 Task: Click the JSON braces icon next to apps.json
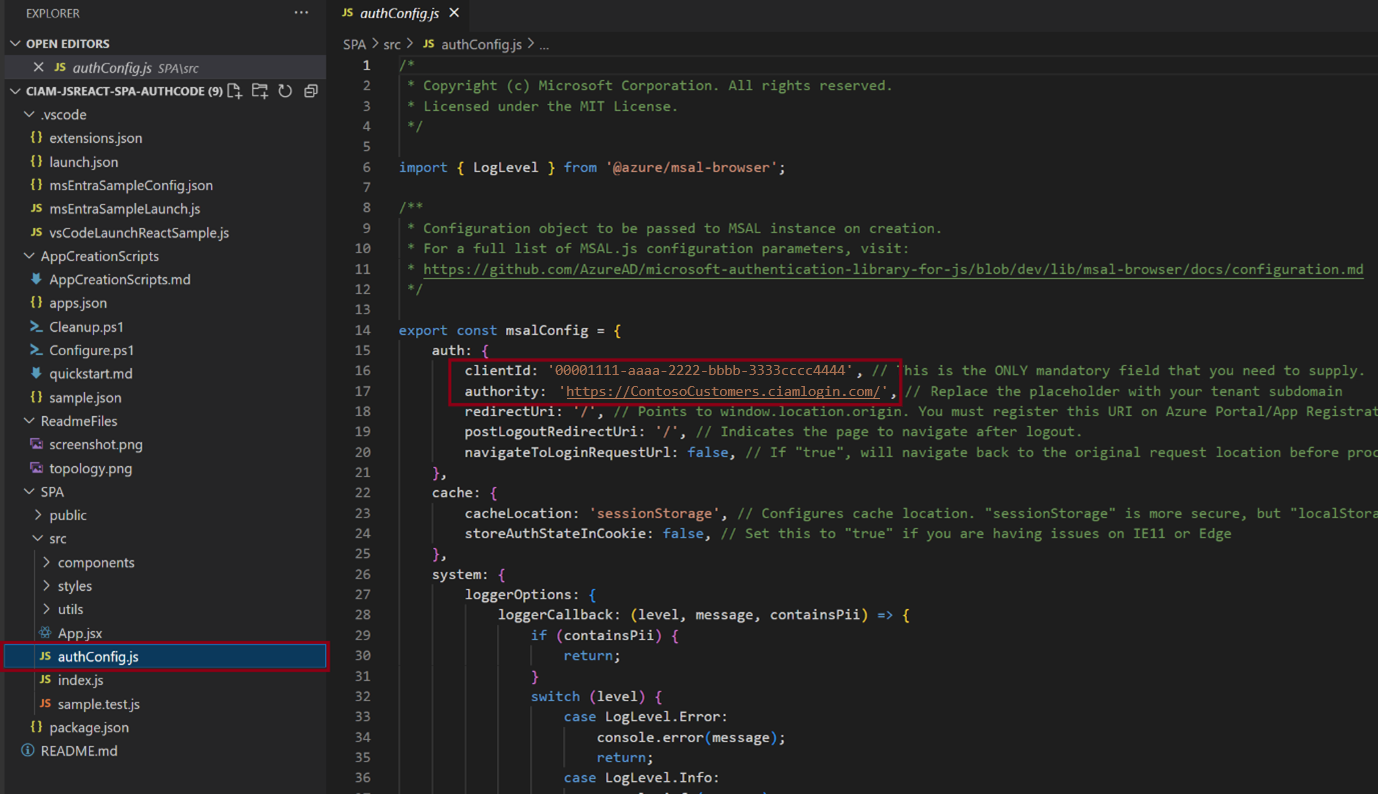[34, 302]
